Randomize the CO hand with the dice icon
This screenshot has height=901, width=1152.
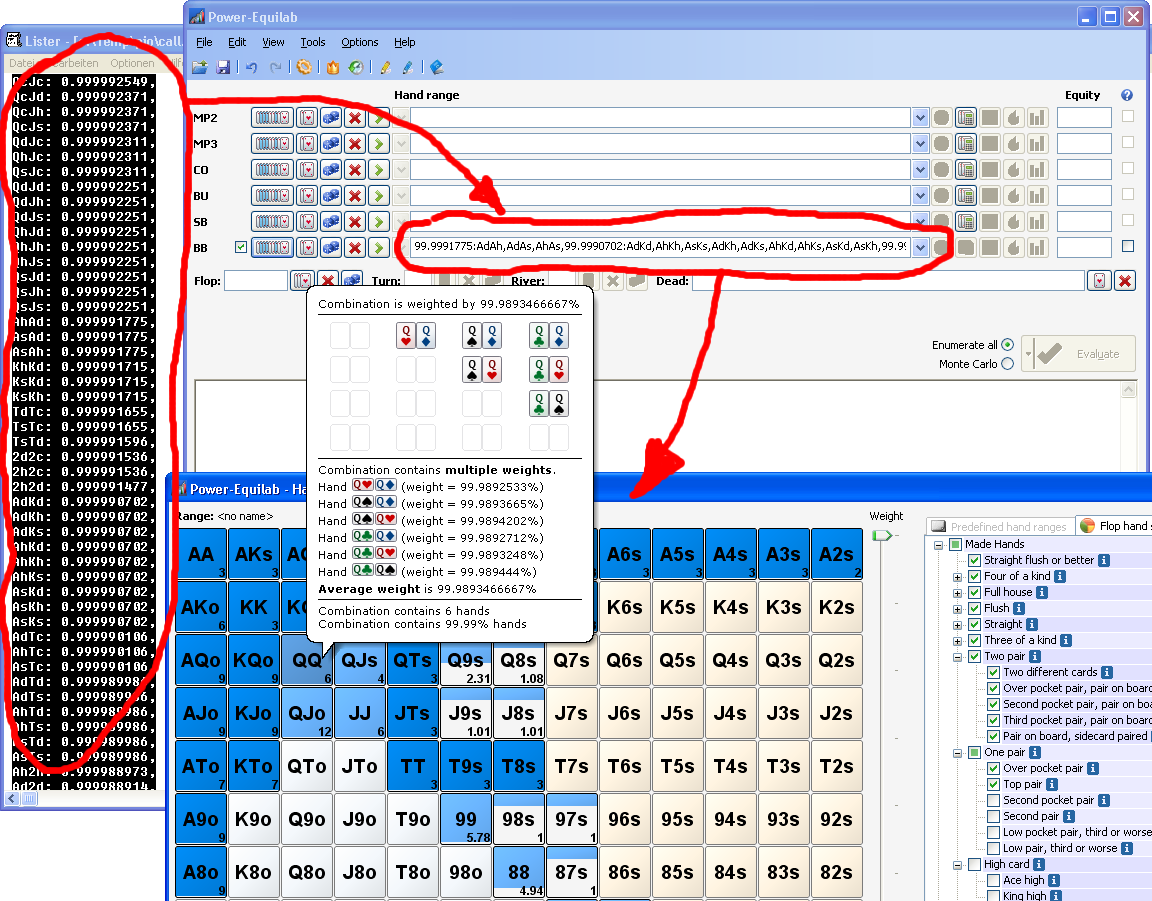[x=331, y=170]
